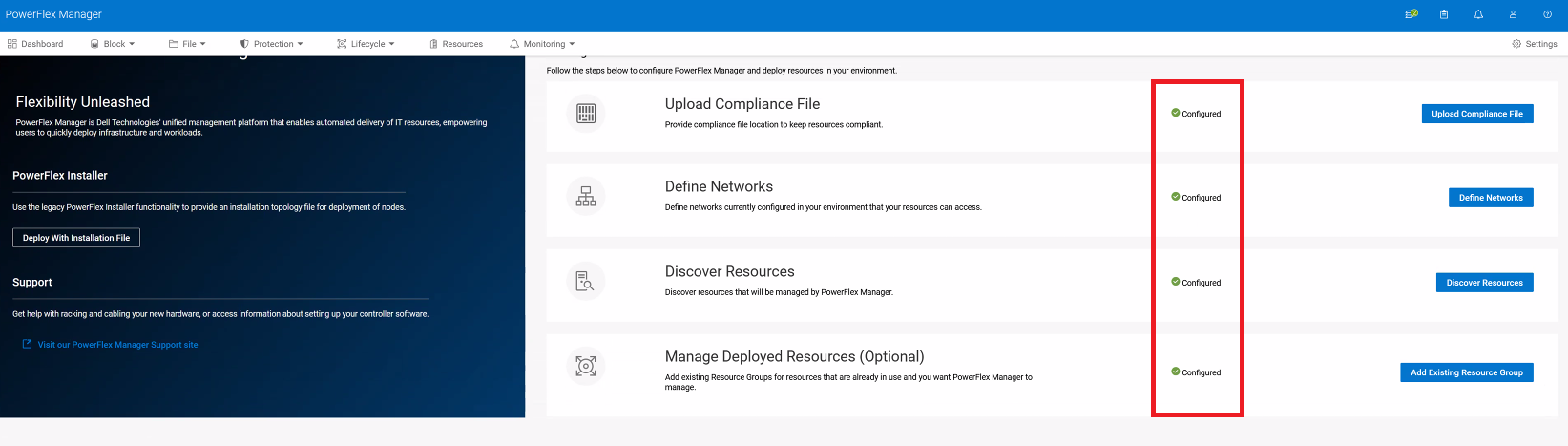Click the Add Existing Resource Group button

pyautogui.click(x=1467, y=372)
